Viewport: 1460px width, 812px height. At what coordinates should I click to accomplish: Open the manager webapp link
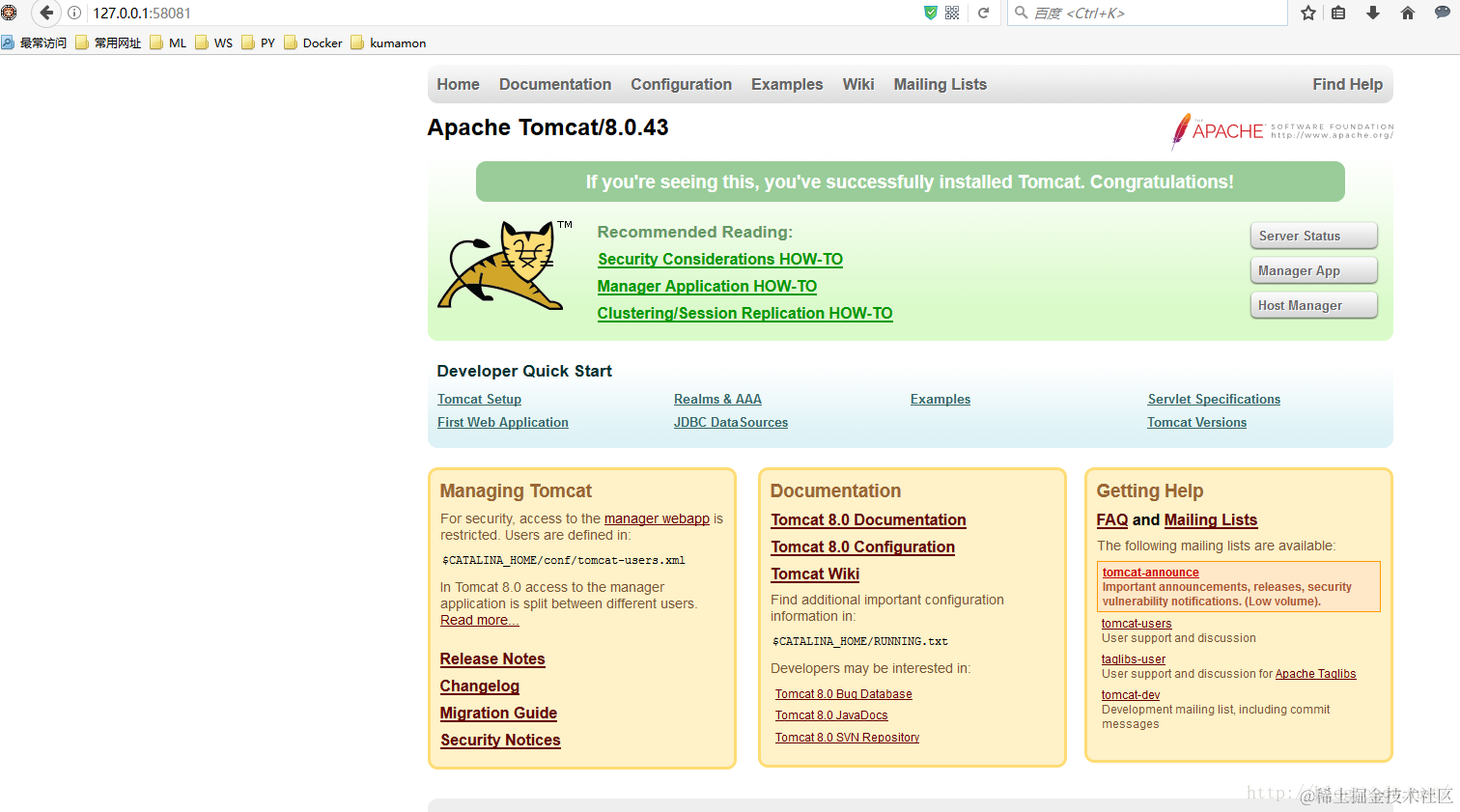tap(657, 518)
